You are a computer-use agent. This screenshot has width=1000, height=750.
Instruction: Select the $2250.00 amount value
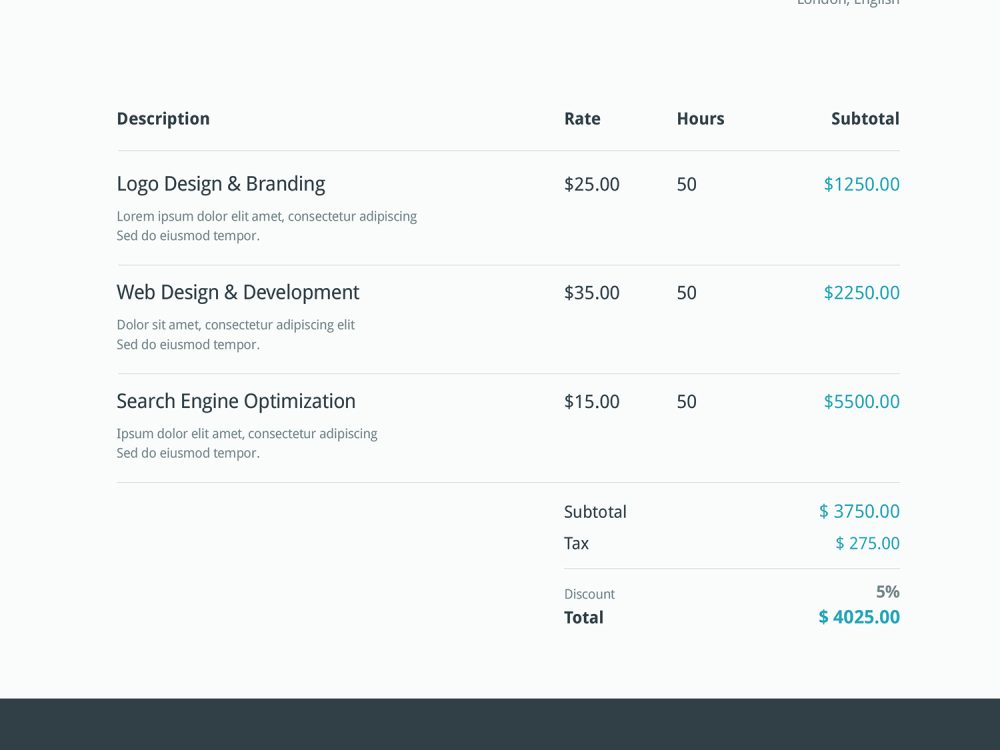pos(861,293)
